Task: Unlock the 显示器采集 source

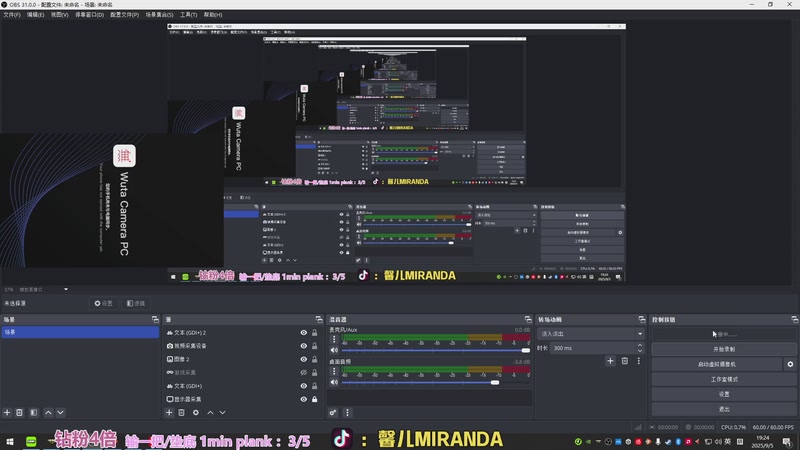Action: click(x=314, y=399)
